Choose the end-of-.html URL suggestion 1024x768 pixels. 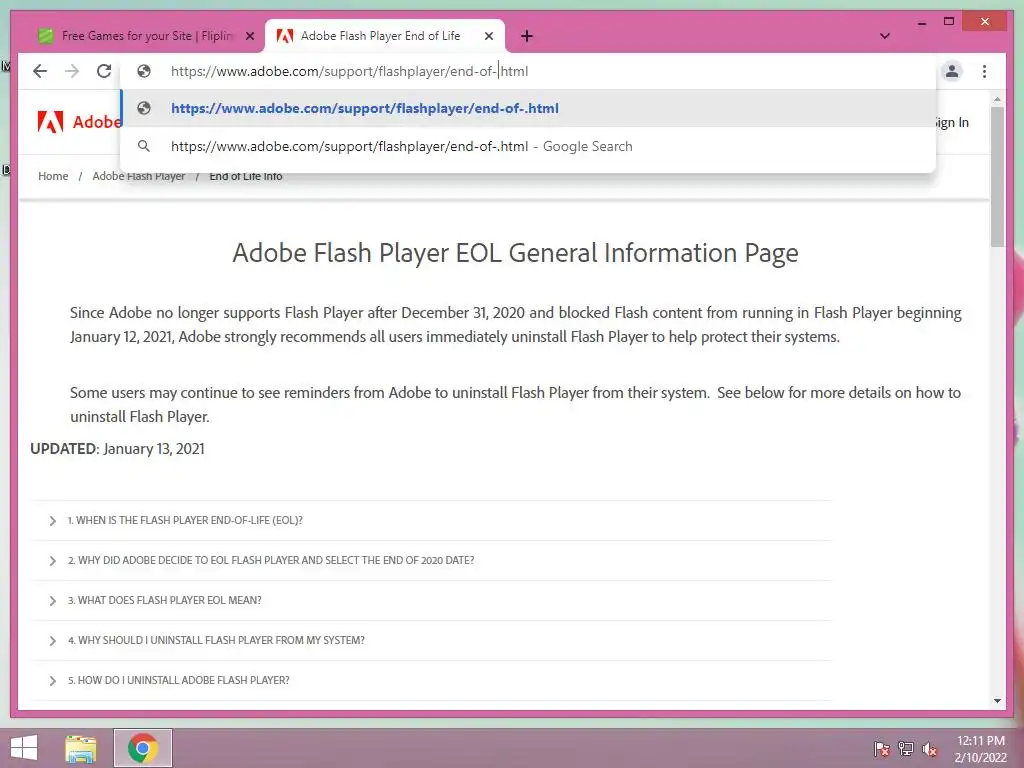click(528, 108)
